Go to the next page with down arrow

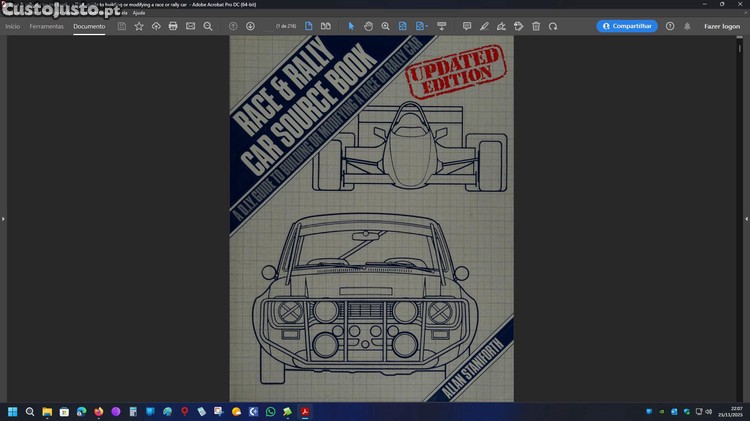point(250,26)
